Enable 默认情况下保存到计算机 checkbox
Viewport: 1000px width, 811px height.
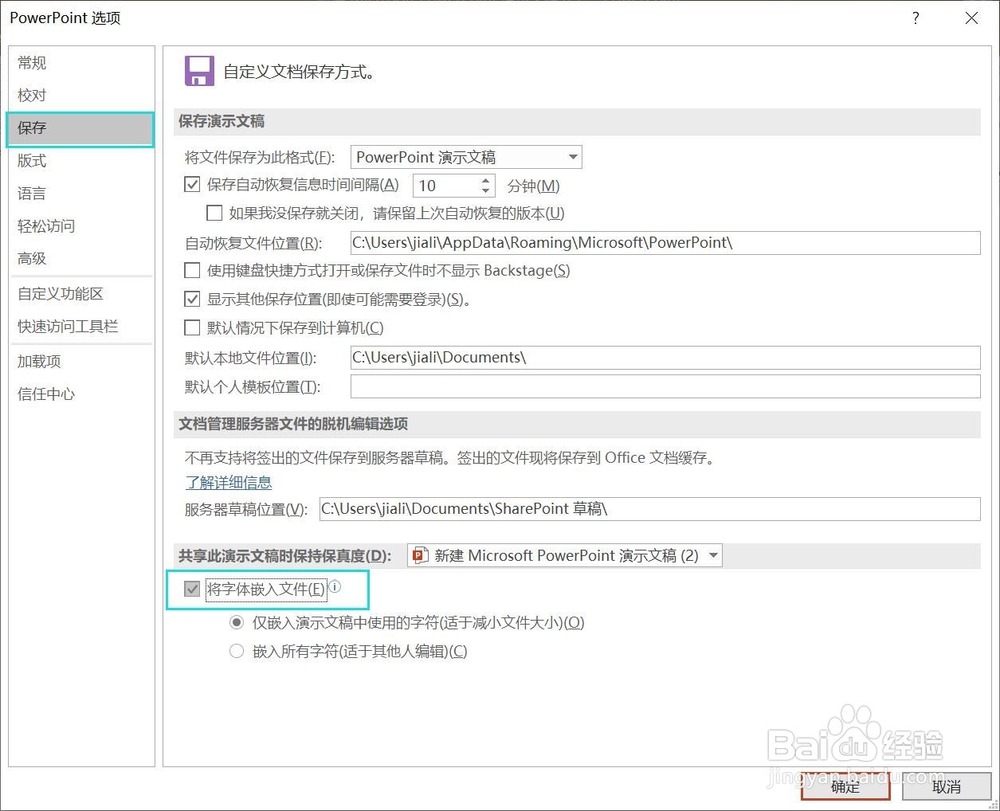(192, 328)
